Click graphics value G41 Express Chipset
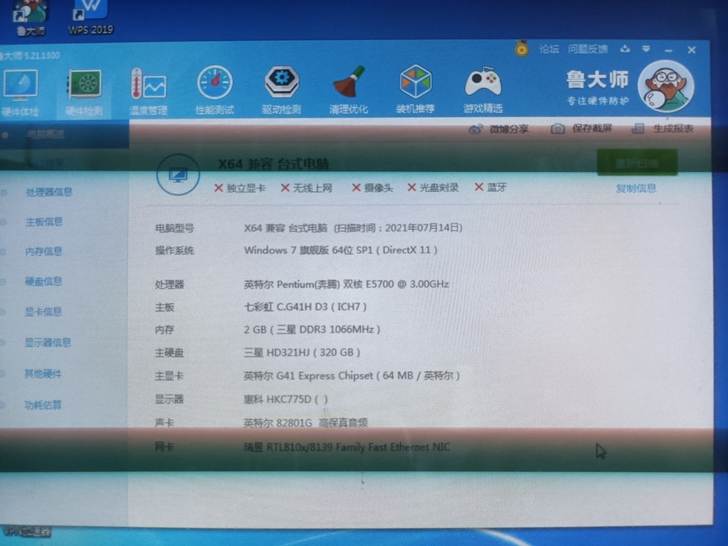 [x=351, y=376]
